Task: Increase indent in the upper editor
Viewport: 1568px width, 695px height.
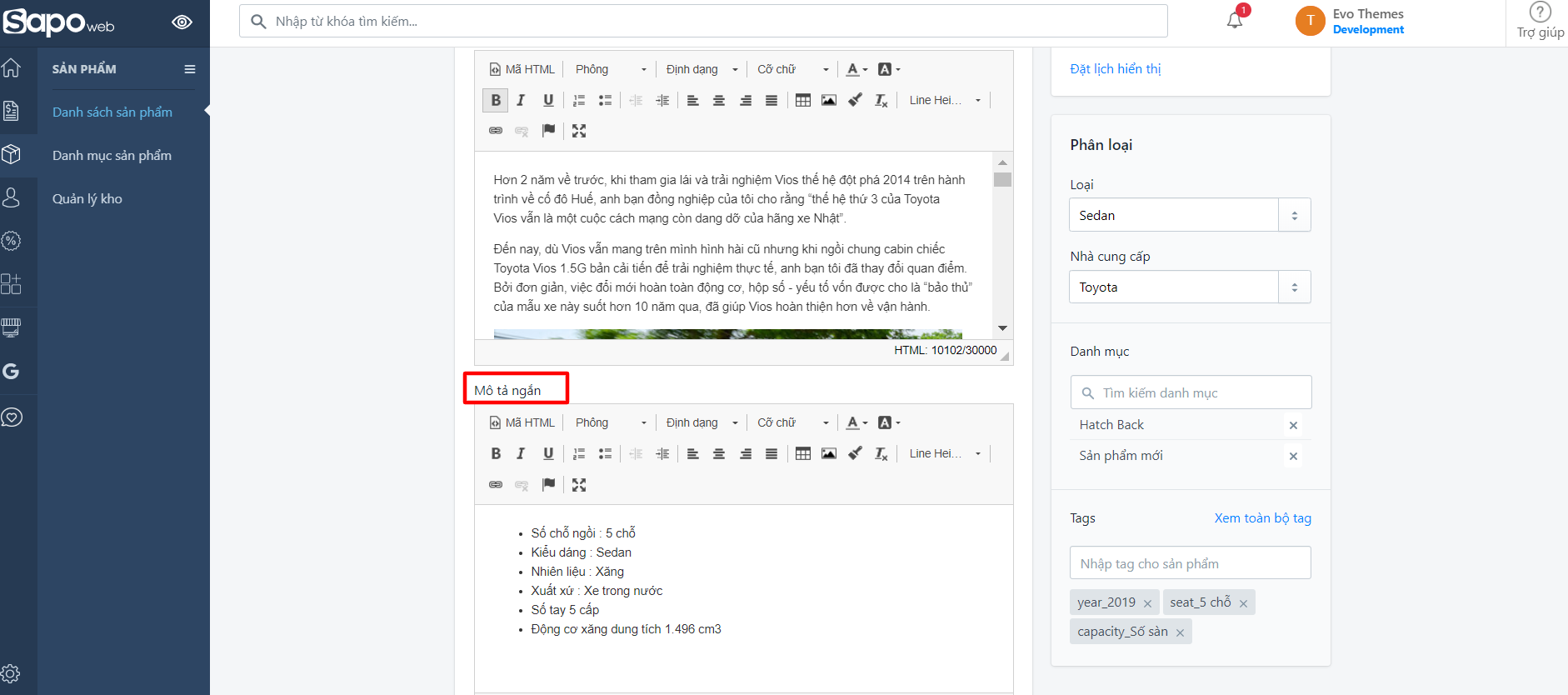Action: tap(662, 101)
